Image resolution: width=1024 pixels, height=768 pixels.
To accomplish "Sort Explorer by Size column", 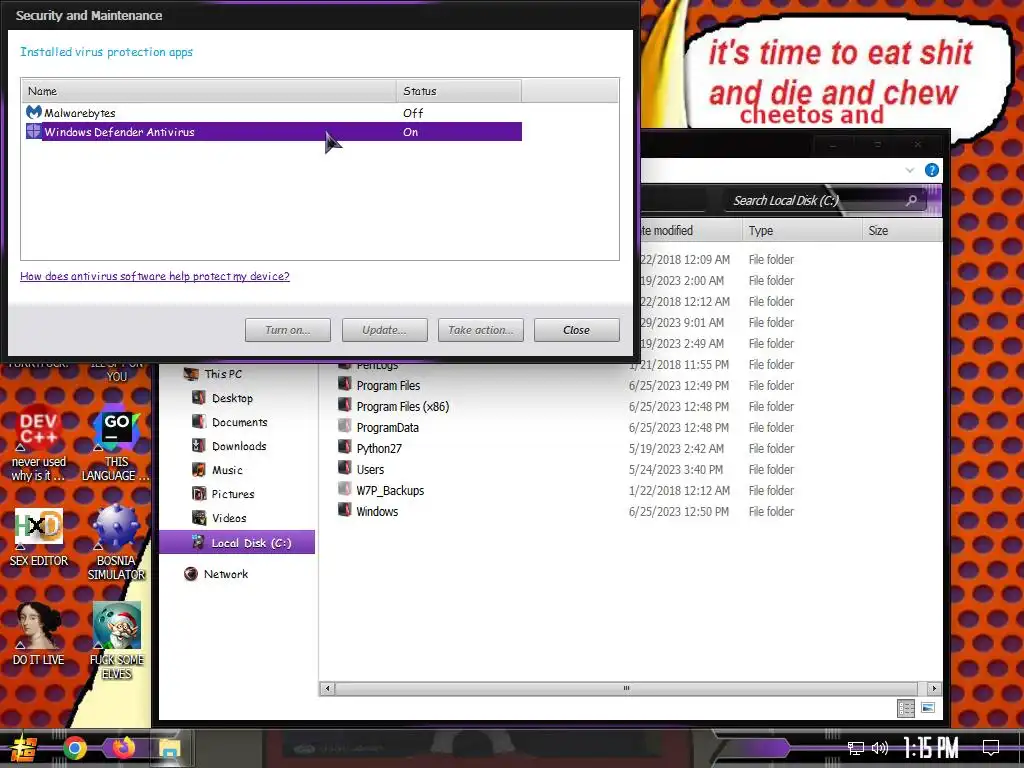I will coord(902,231).
